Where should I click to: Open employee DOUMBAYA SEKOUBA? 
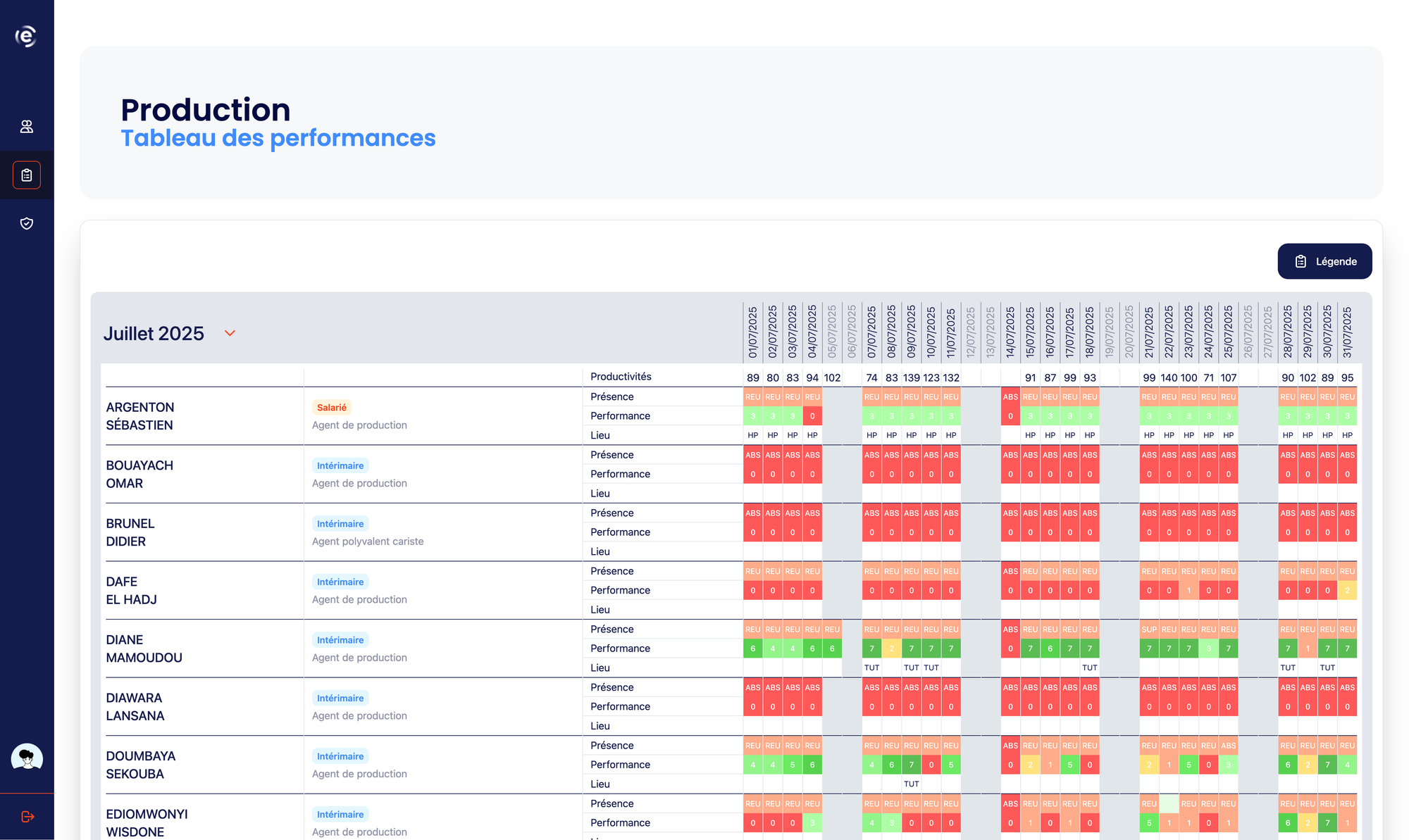tap(140, 765)
